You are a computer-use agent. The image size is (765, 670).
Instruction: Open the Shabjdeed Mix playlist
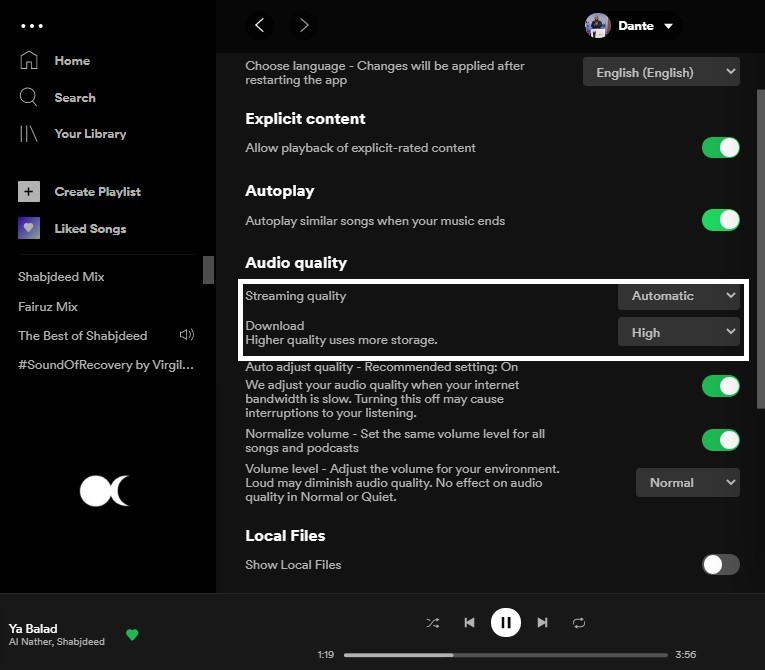coord(61,277)
